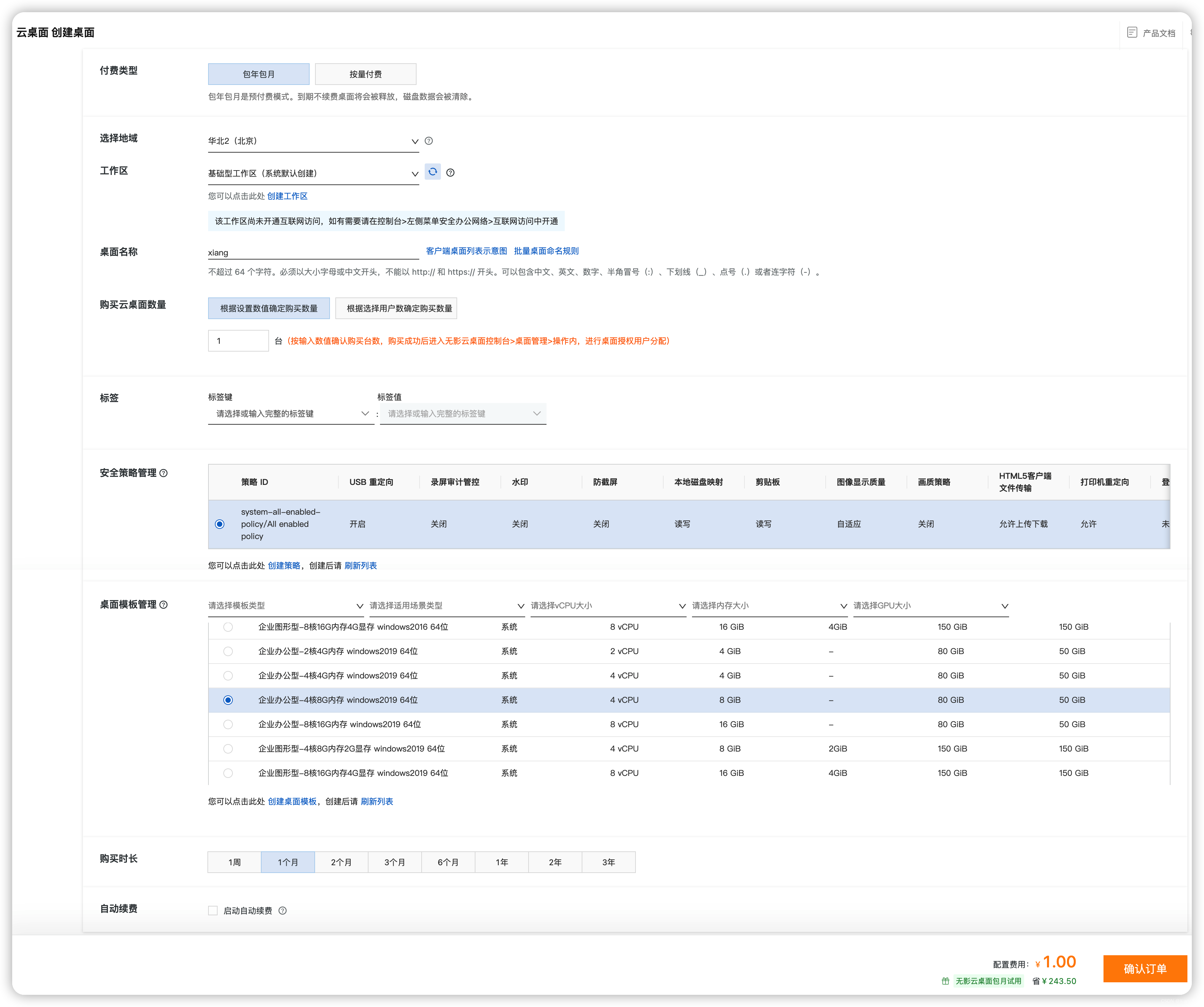The image size is (1204, 1007).
Task: Set purchase duration to 1年
Action: [x=501, y=863]
